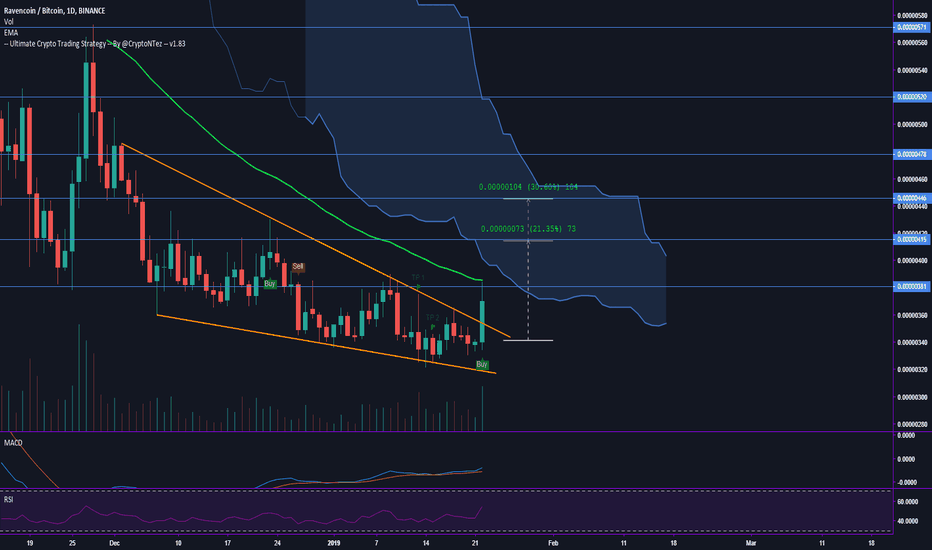Click the 0.00000540 price axis value
This screenshot has width=932, height=550.
point(912,70)
